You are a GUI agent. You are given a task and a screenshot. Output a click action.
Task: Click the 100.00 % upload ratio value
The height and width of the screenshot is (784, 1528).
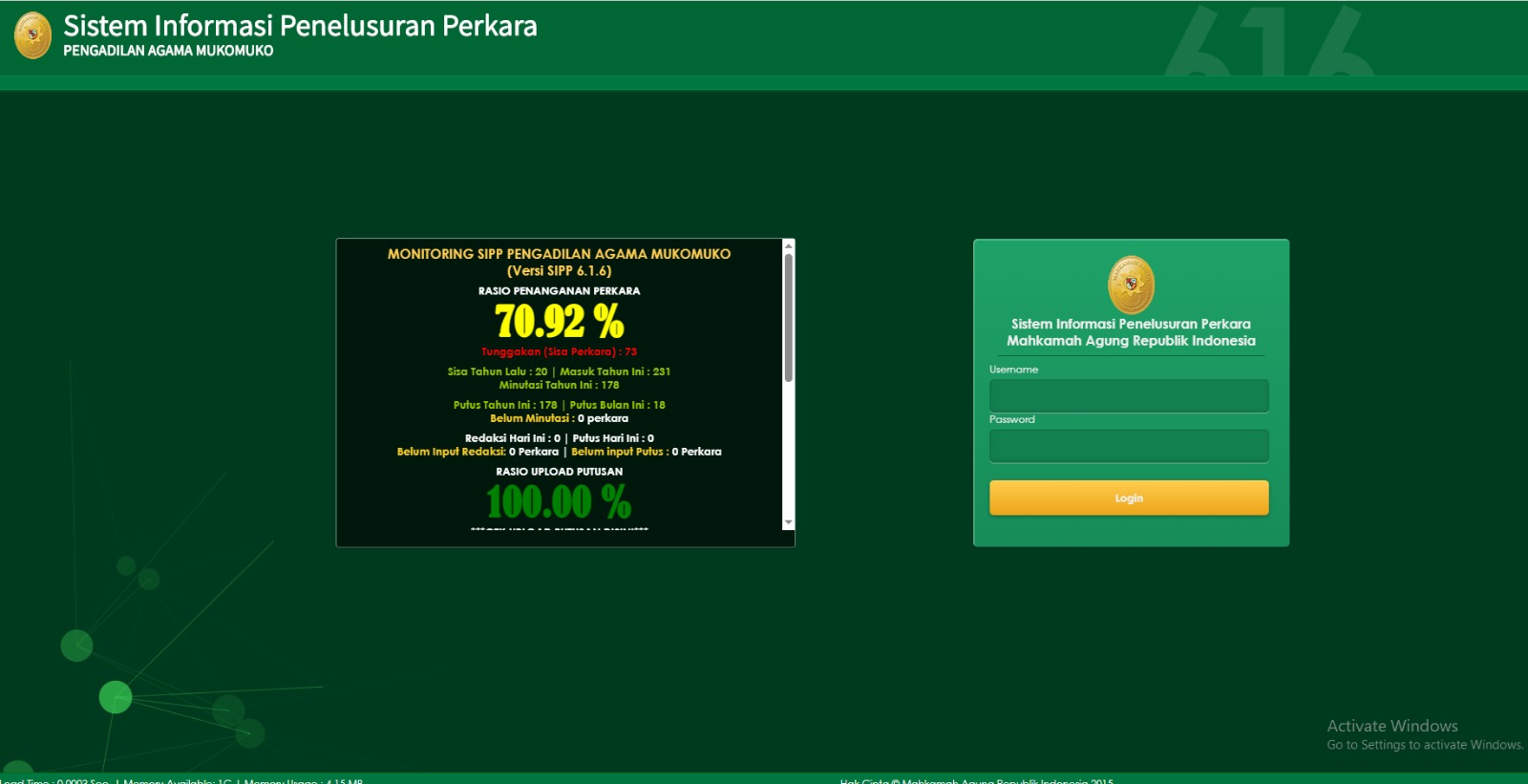(x=560, y=501)
